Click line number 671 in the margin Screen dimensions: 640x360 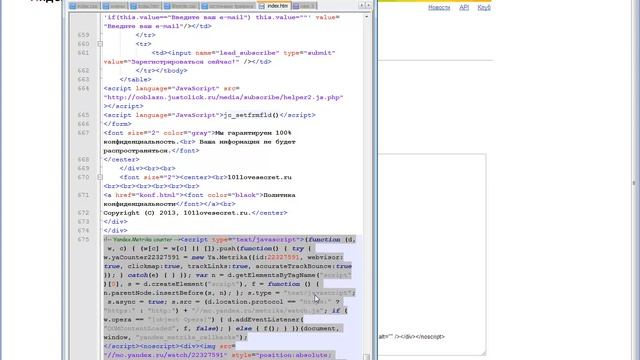click(83, 195)
